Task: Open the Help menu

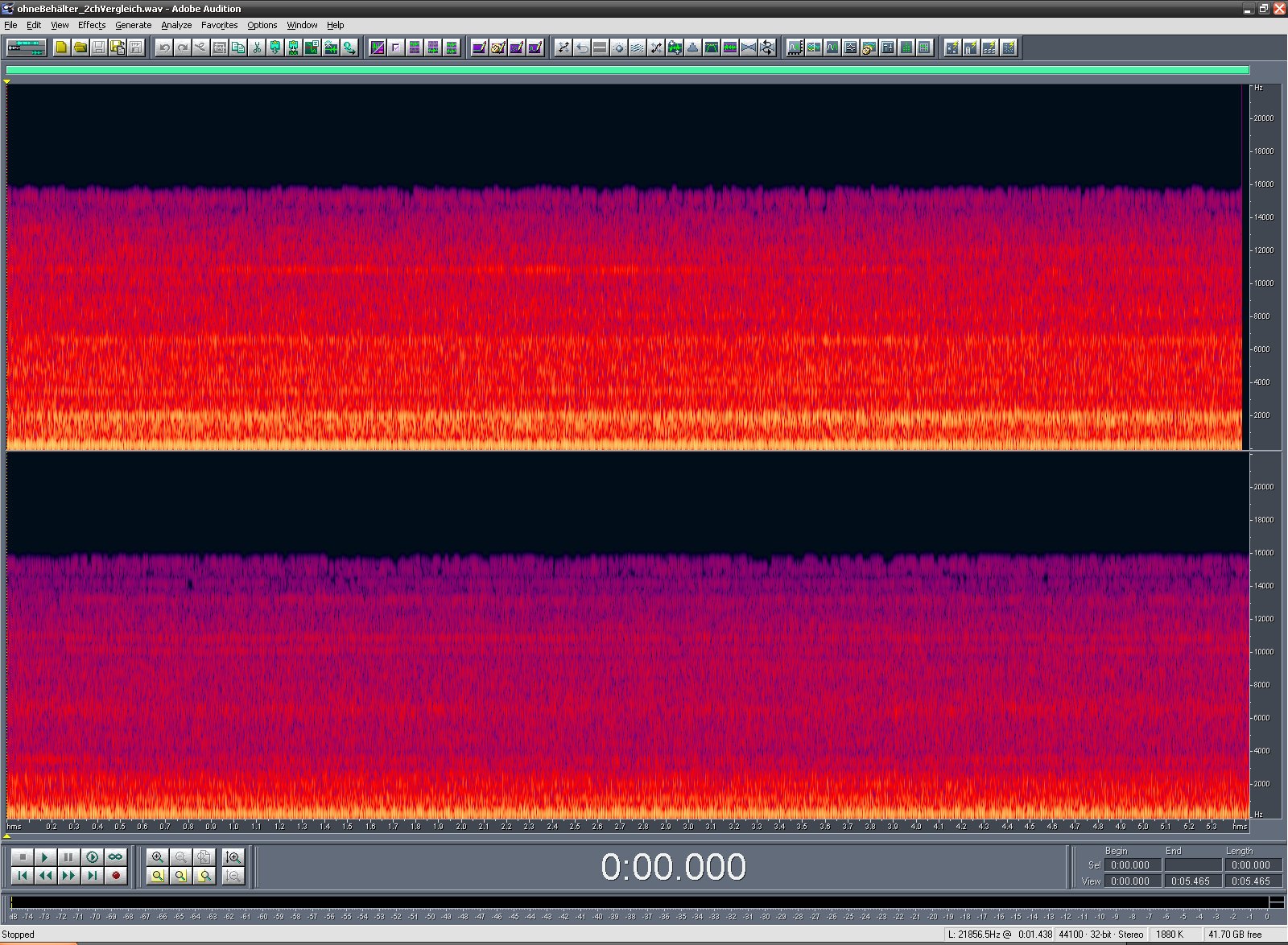Action: point(335,25)
